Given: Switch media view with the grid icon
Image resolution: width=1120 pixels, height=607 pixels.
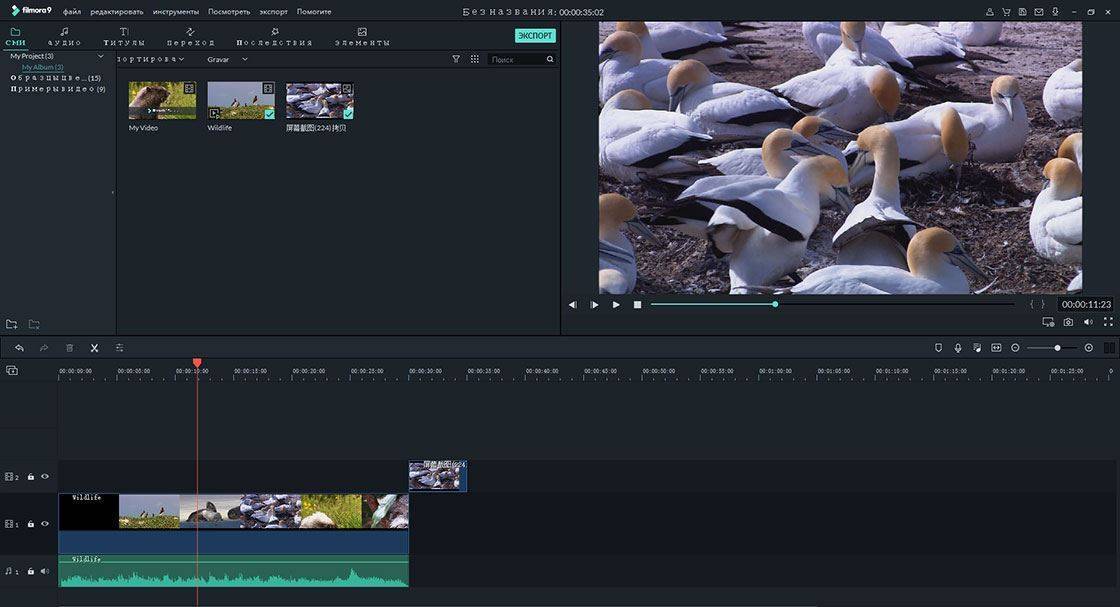Looking at the screenshot, I should 474,59.
